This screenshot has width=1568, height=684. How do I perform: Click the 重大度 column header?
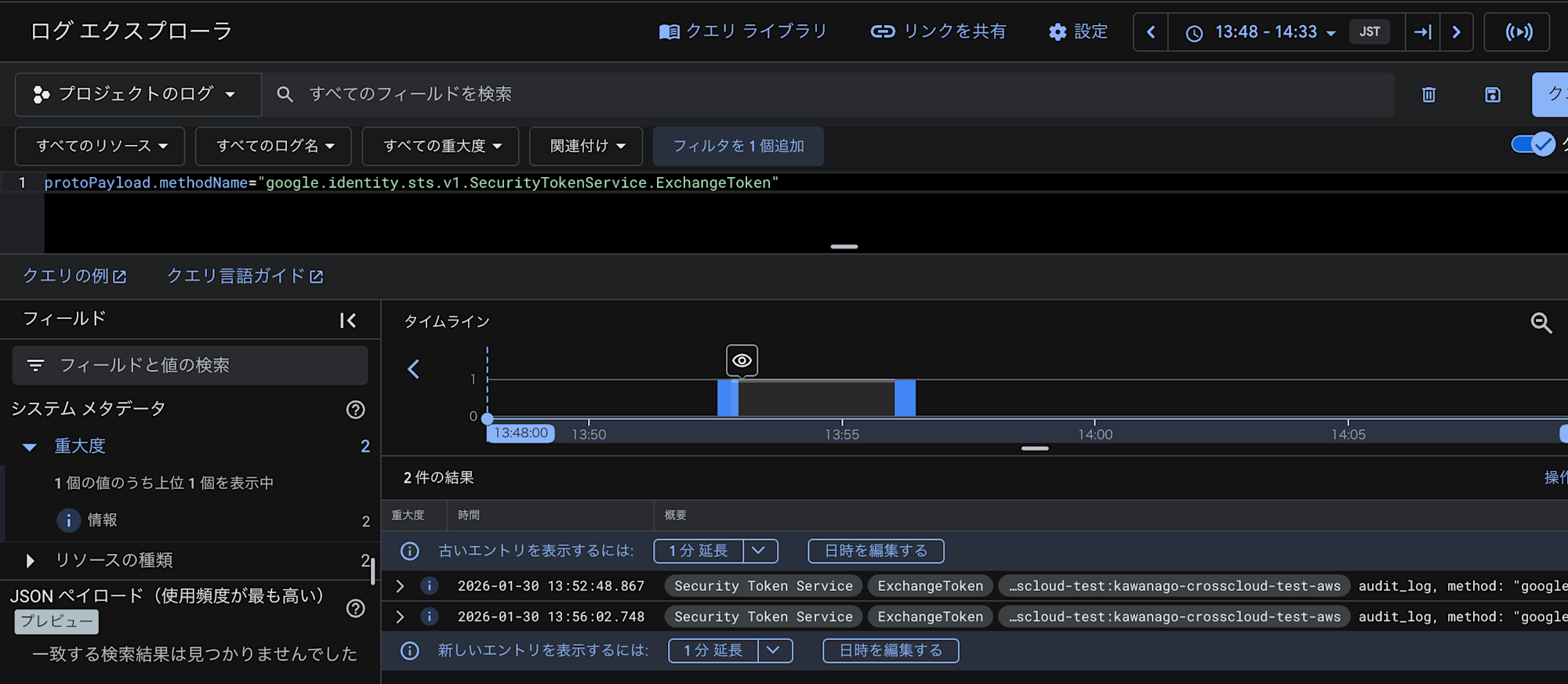pyautogui.click(x=408, y=515)
